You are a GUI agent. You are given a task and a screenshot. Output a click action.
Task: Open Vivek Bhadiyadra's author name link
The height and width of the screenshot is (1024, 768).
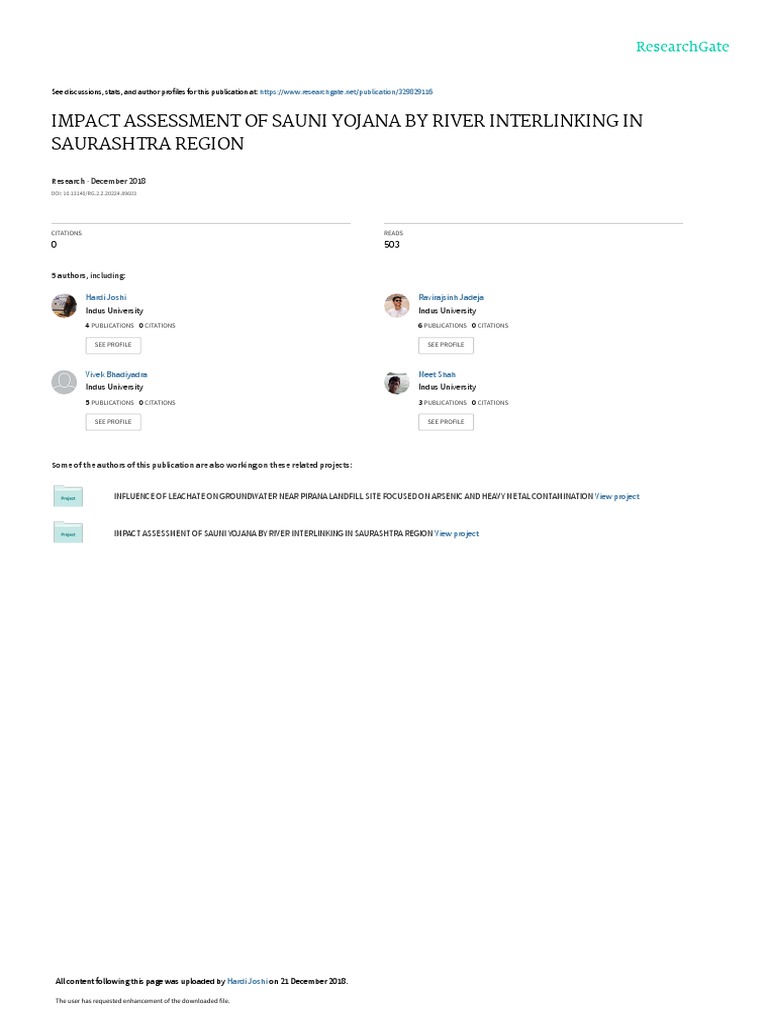116,374
